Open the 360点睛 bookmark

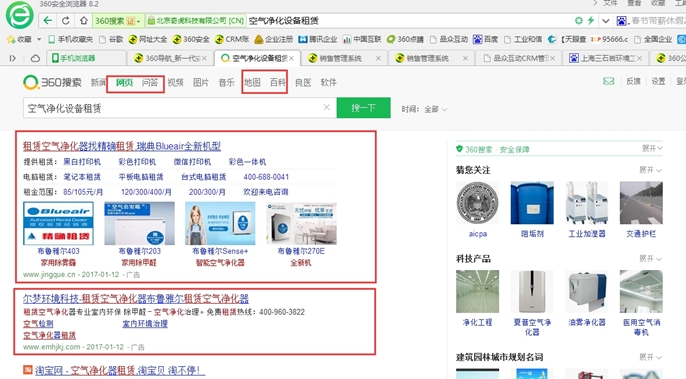tap(405, 39)
